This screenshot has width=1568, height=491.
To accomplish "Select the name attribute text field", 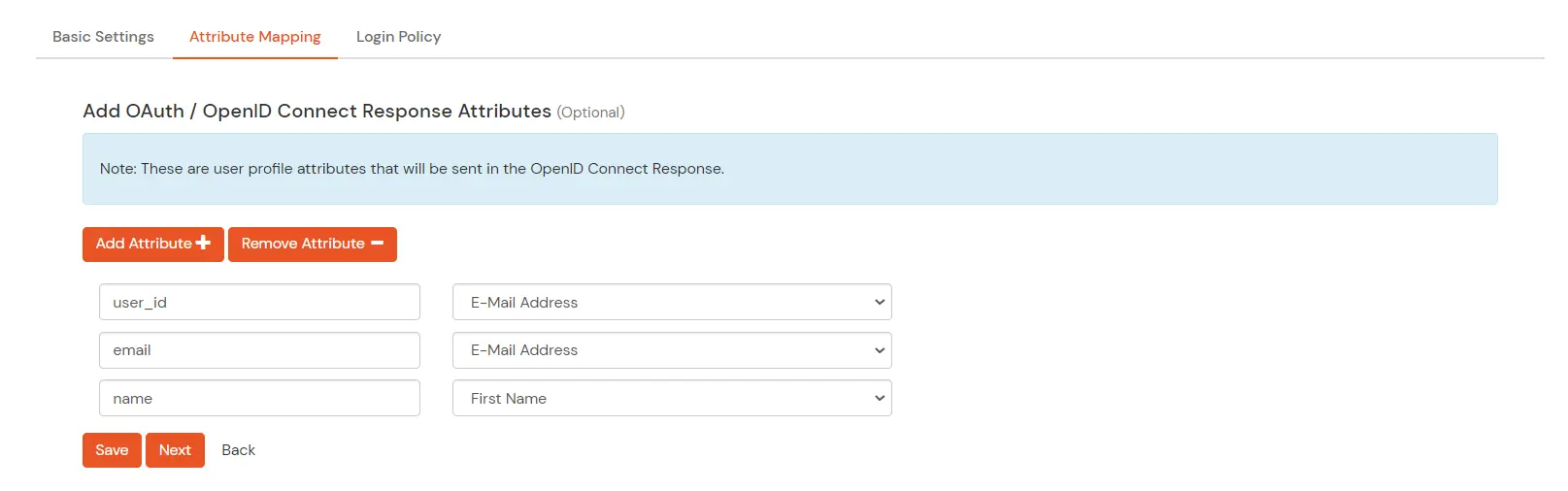I will tap(259, 398).
